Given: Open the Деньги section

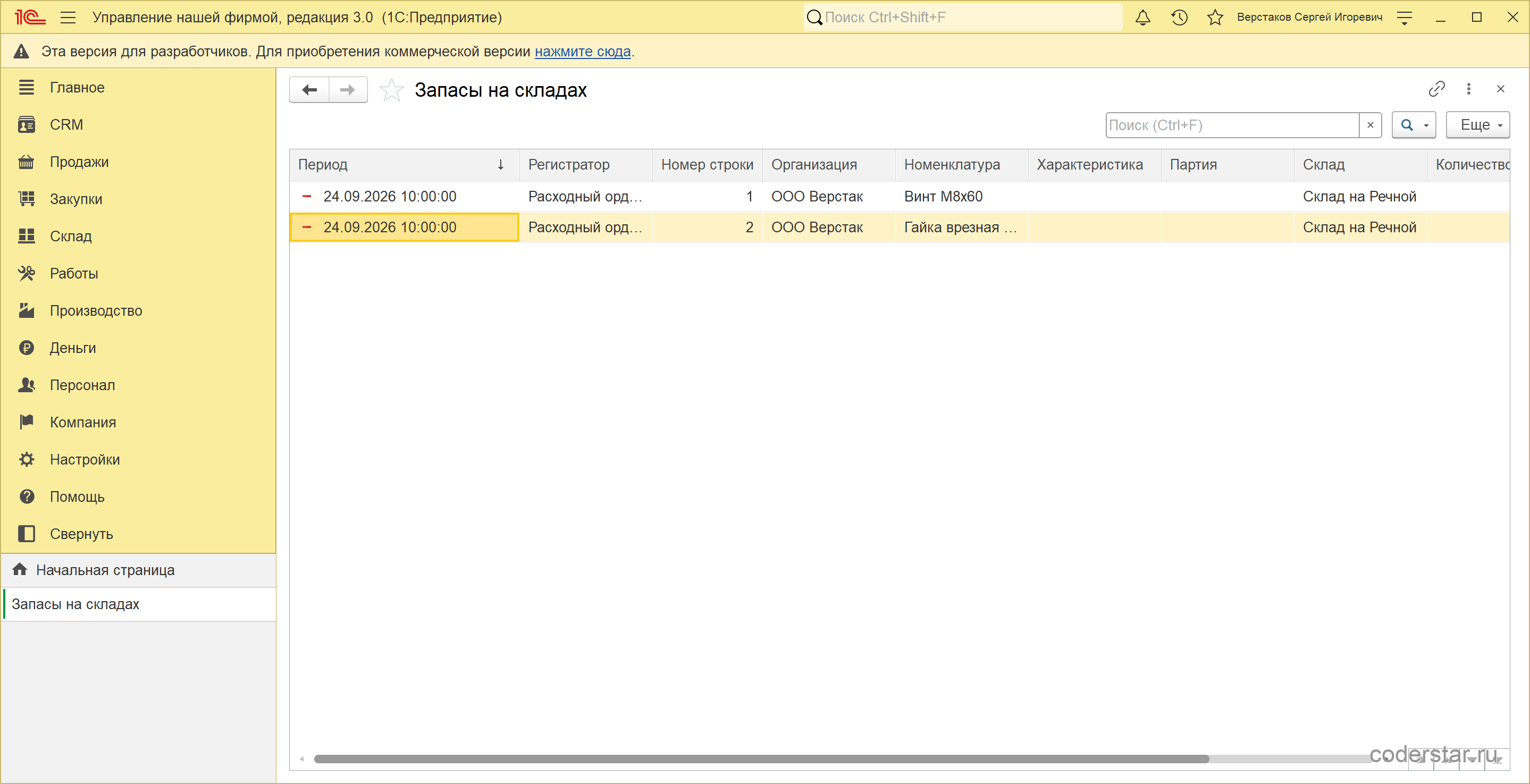Looking at the screenshot, I should (x=138, y=348).
